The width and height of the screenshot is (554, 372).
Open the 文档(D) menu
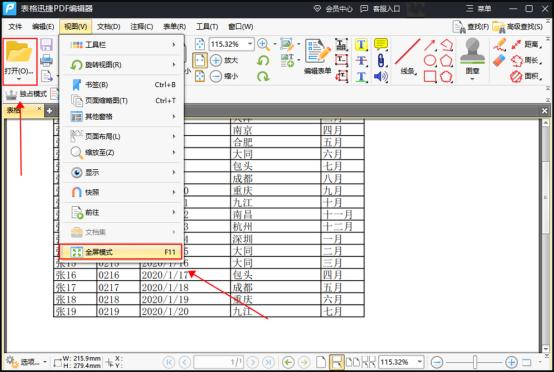tap(108, 26)
